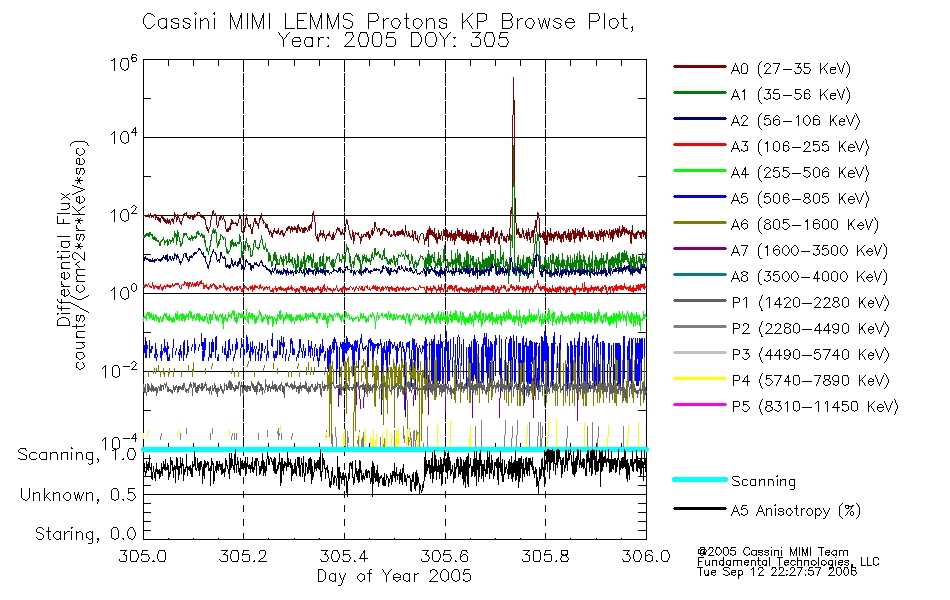The height and width of the screenshot is (600, 950).
Task: Click the P2 (2280-4490 KeV) legend label
Action: [810, 328]
